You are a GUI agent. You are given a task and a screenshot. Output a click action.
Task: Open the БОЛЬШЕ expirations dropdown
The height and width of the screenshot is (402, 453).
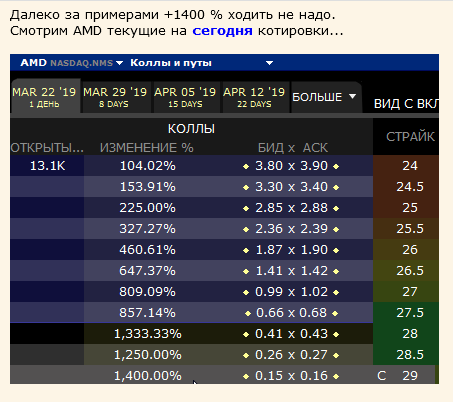pyautogui.click(x=324, y=97)
